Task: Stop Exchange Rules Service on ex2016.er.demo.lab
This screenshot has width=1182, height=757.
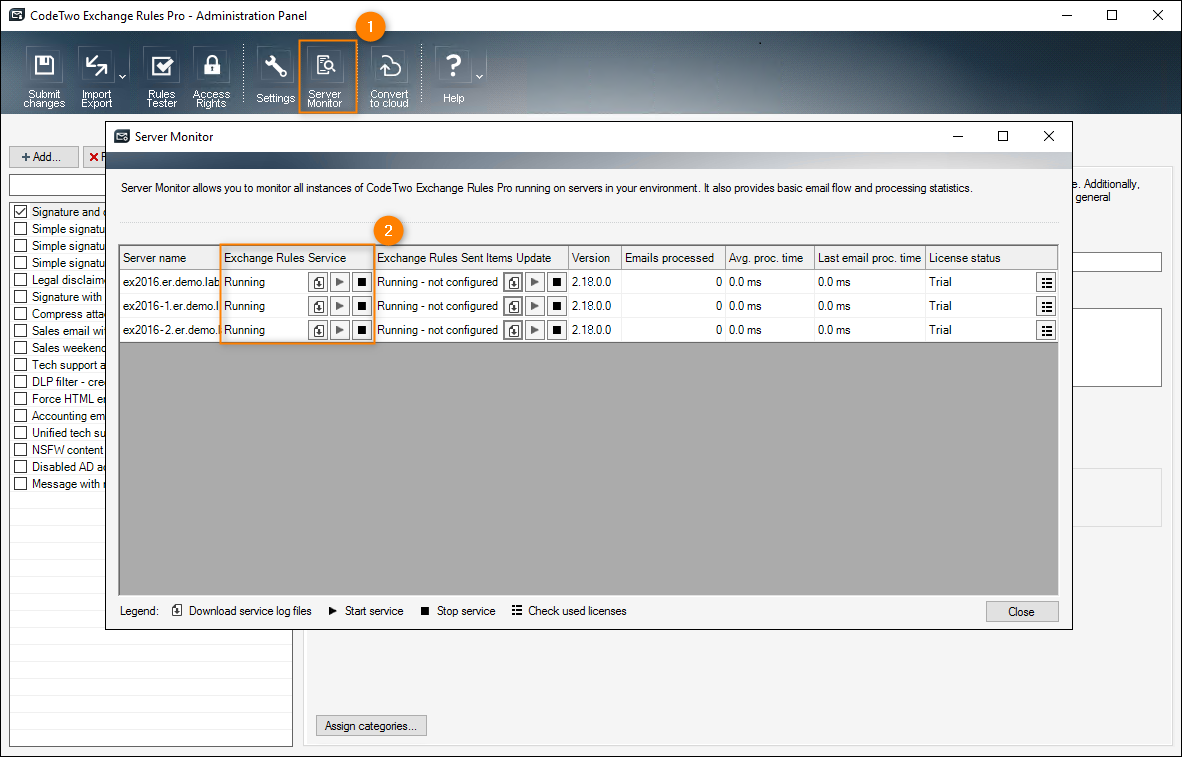Action: (362, 283)
